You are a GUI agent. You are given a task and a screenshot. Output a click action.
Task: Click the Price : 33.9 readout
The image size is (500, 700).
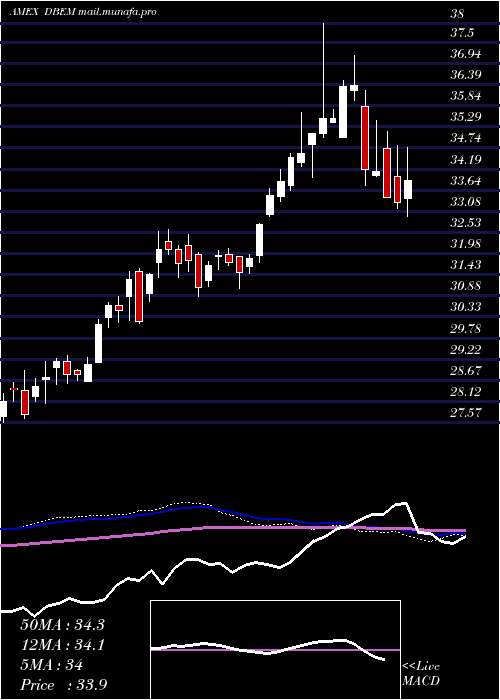coord(64,685)
